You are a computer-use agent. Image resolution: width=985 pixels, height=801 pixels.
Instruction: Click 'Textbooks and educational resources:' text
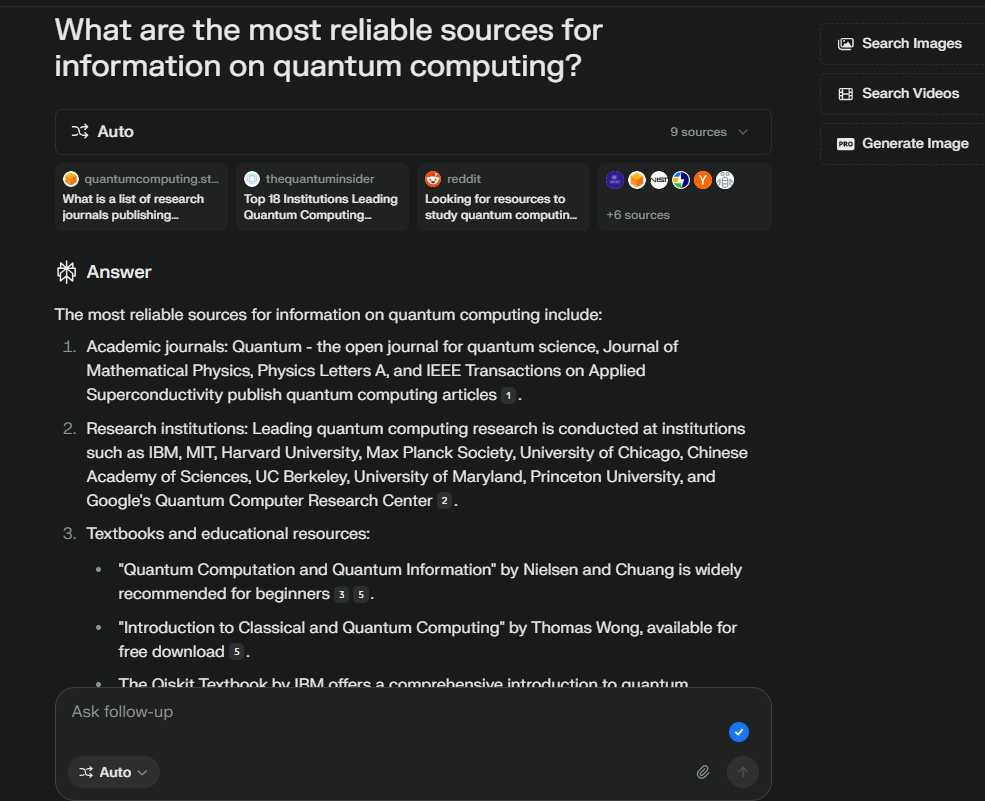(x=228, y=534)
